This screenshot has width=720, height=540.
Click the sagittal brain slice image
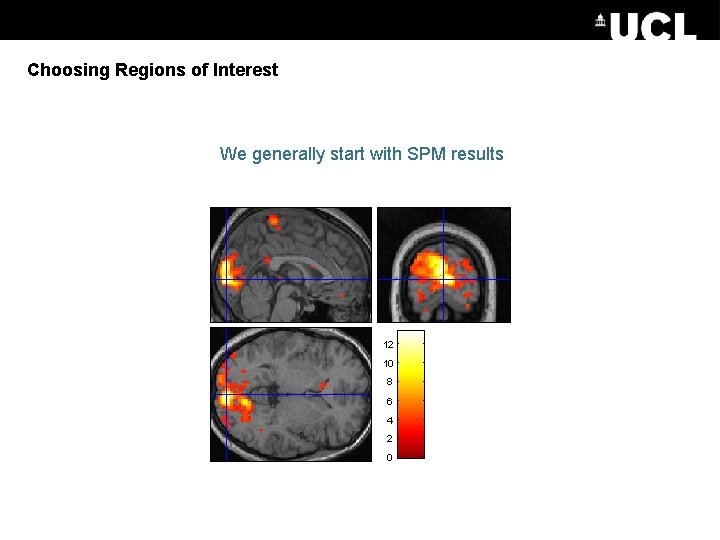[291, 265]
